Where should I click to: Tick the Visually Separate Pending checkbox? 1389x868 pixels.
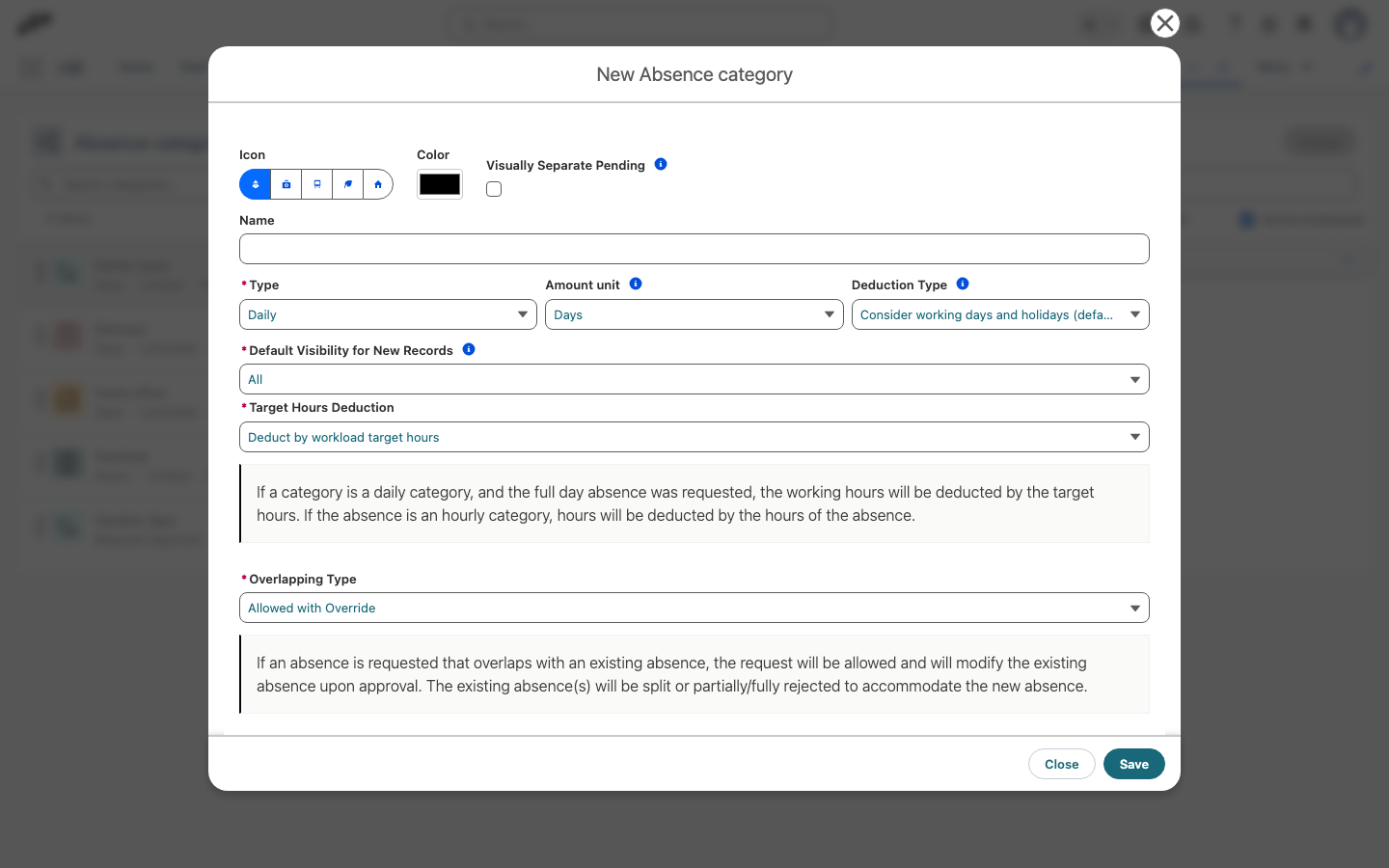pos(494,189)
